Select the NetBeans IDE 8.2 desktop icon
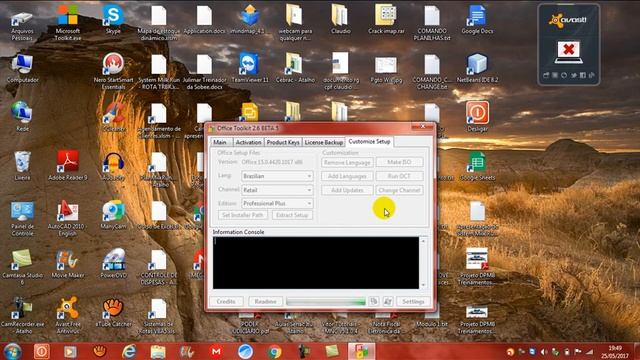 (x=477, y=68)
